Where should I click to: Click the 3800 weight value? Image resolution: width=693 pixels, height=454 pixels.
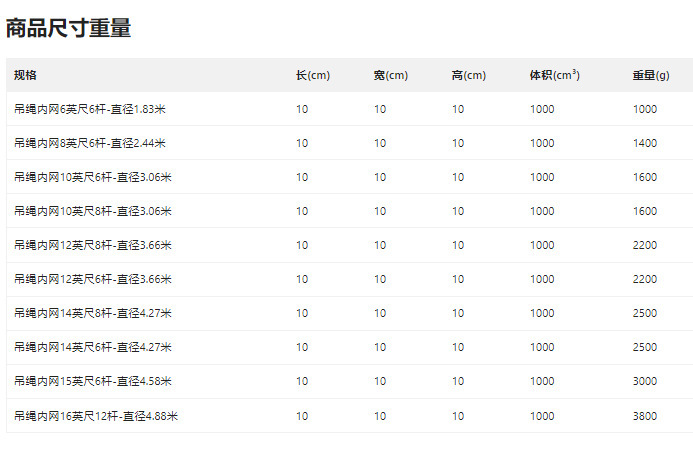pos(645,415)
